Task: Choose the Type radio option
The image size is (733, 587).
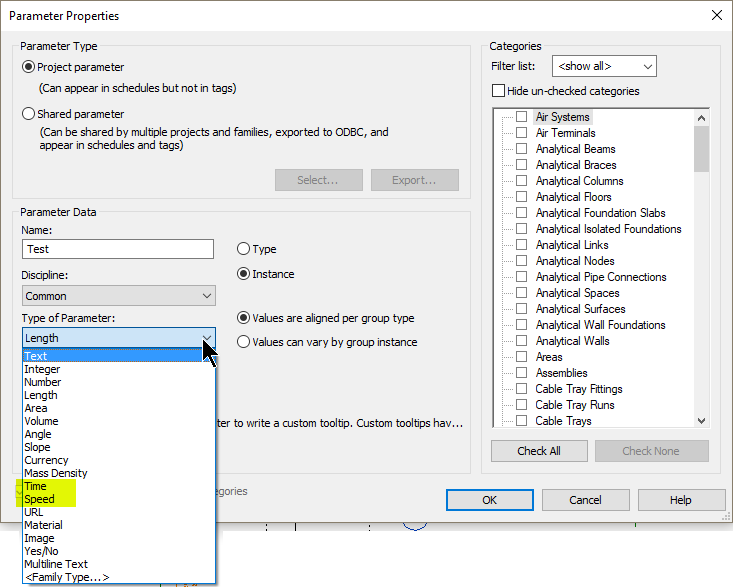Action: point(243,249)
